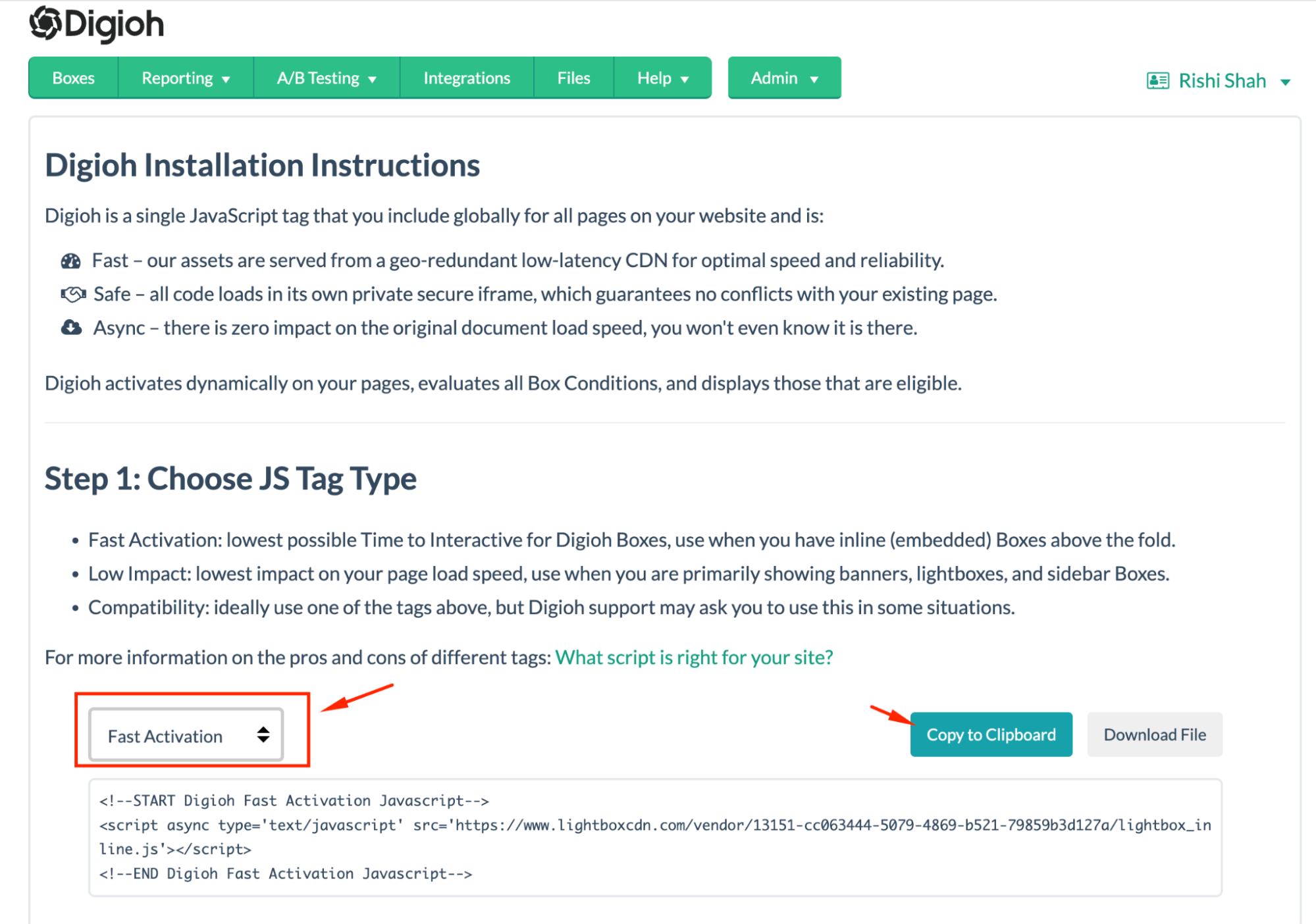Open the Fast Activation tag type selector
Screen dimensions: 1316x924
(x=186, y=735)
